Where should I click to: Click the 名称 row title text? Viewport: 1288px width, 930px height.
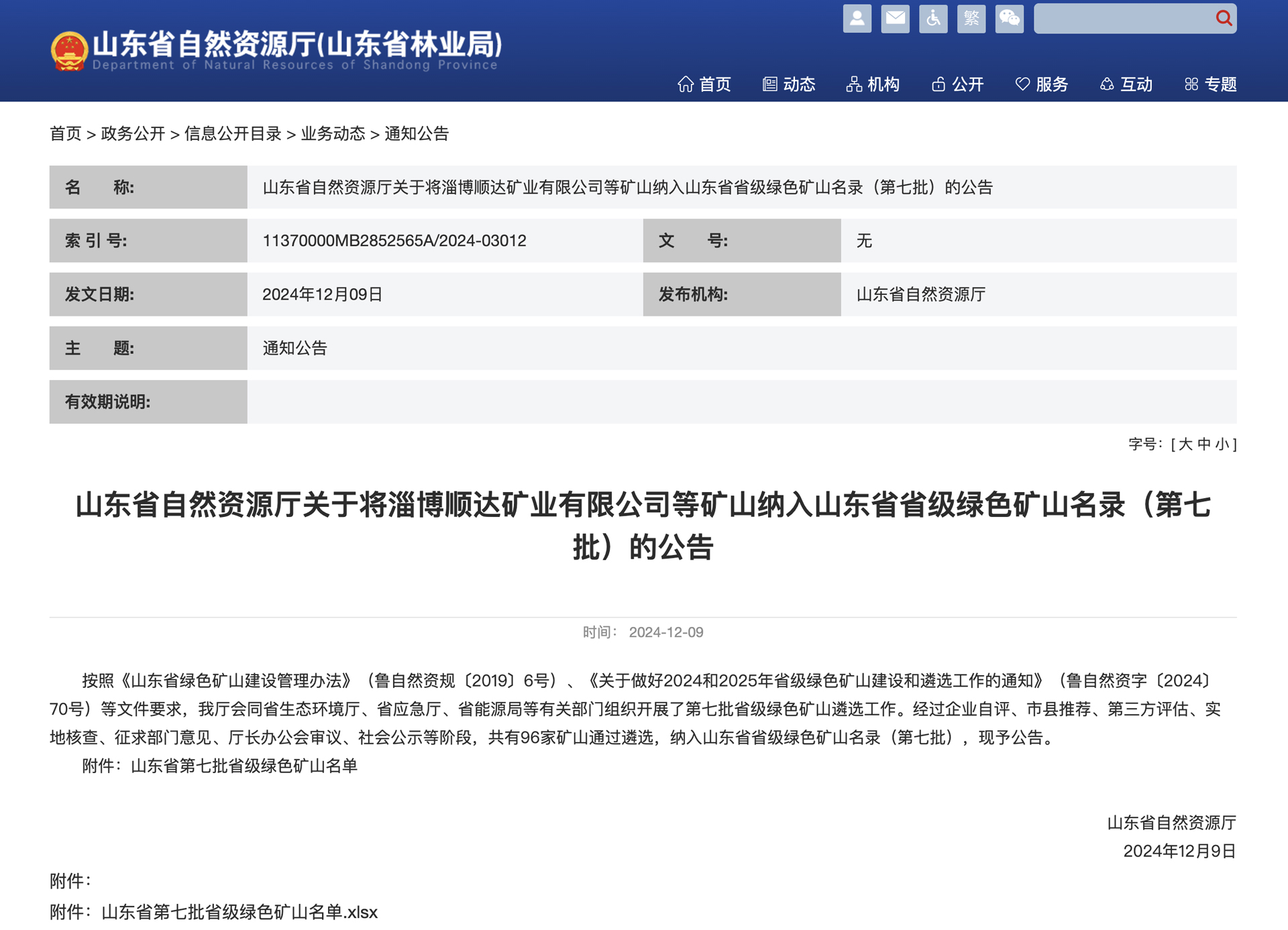tap(628, 187)
